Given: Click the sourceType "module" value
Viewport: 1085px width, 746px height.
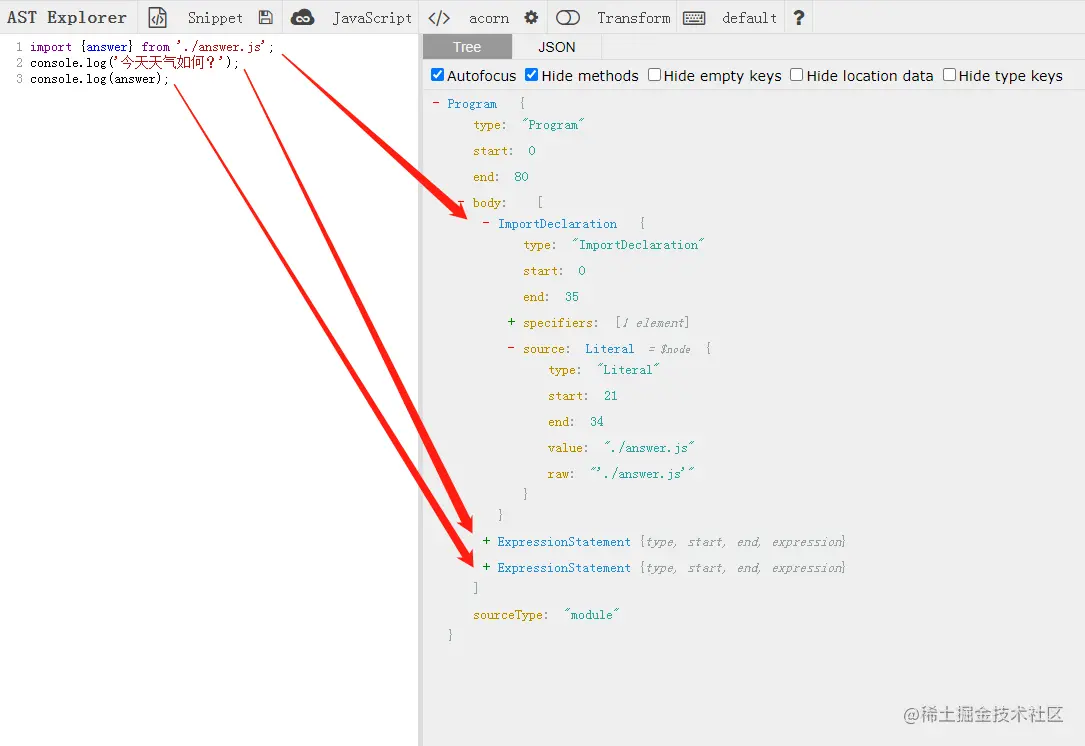Looking at the screenshot, I should click(x=592, y=615).
